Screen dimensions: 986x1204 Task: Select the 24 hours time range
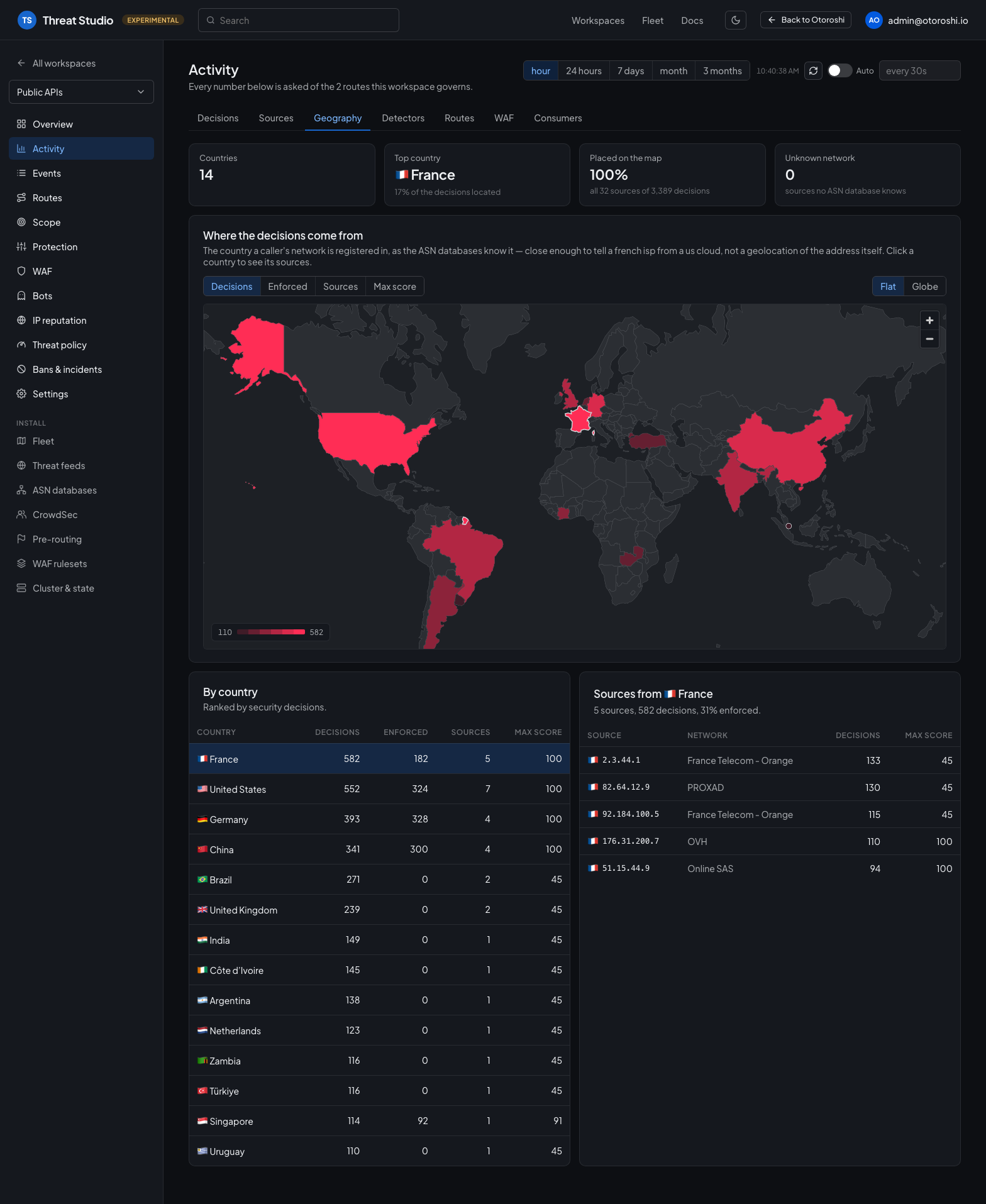coord(584,71)
